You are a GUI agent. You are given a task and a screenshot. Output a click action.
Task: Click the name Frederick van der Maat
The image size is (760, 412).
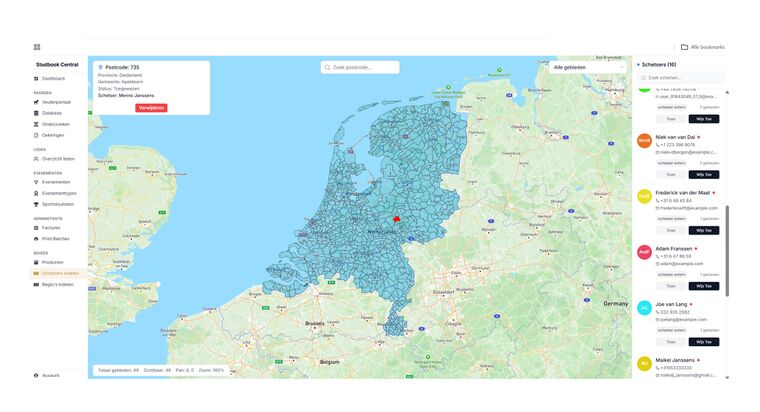pos(682,193)
